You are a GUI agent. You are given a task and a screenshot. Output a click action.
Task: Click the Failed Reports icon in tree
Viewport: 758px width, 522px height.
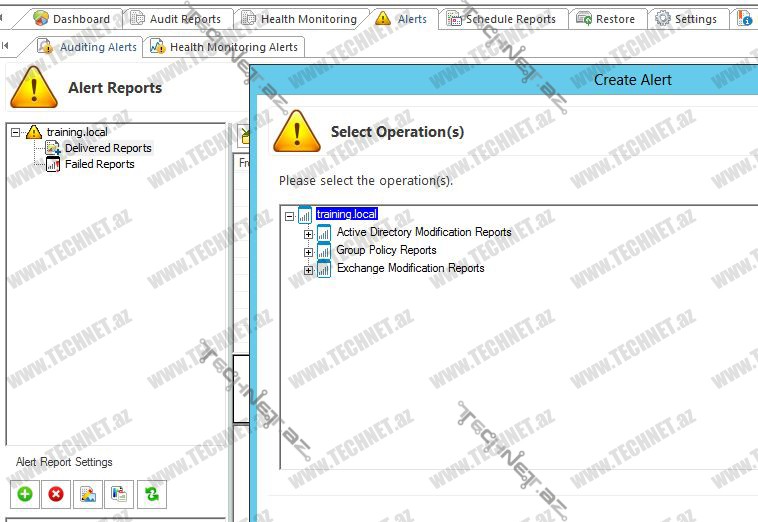click(x=54, y=164)
